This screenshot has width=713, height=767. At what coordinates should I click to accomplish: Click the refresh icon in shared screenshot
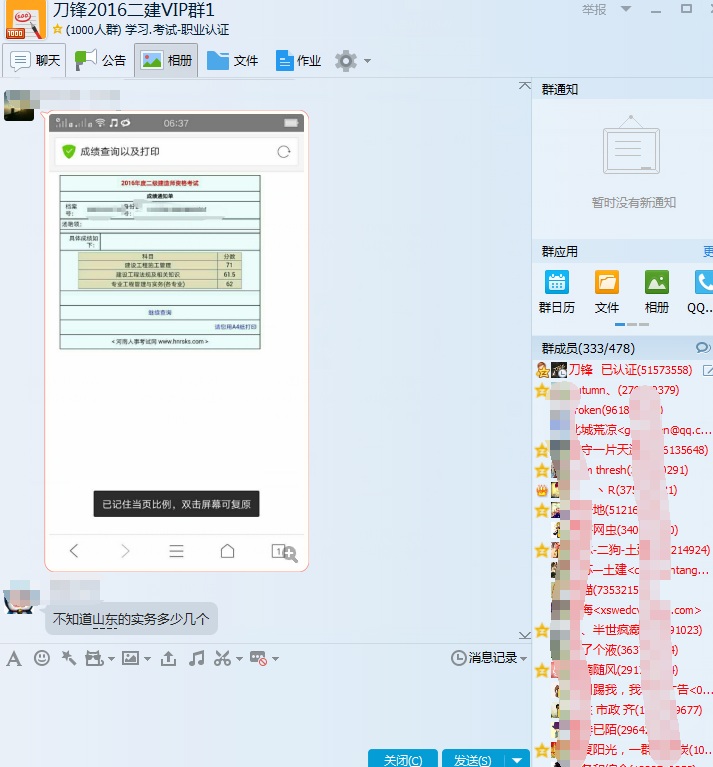click(x=284, y=152)
